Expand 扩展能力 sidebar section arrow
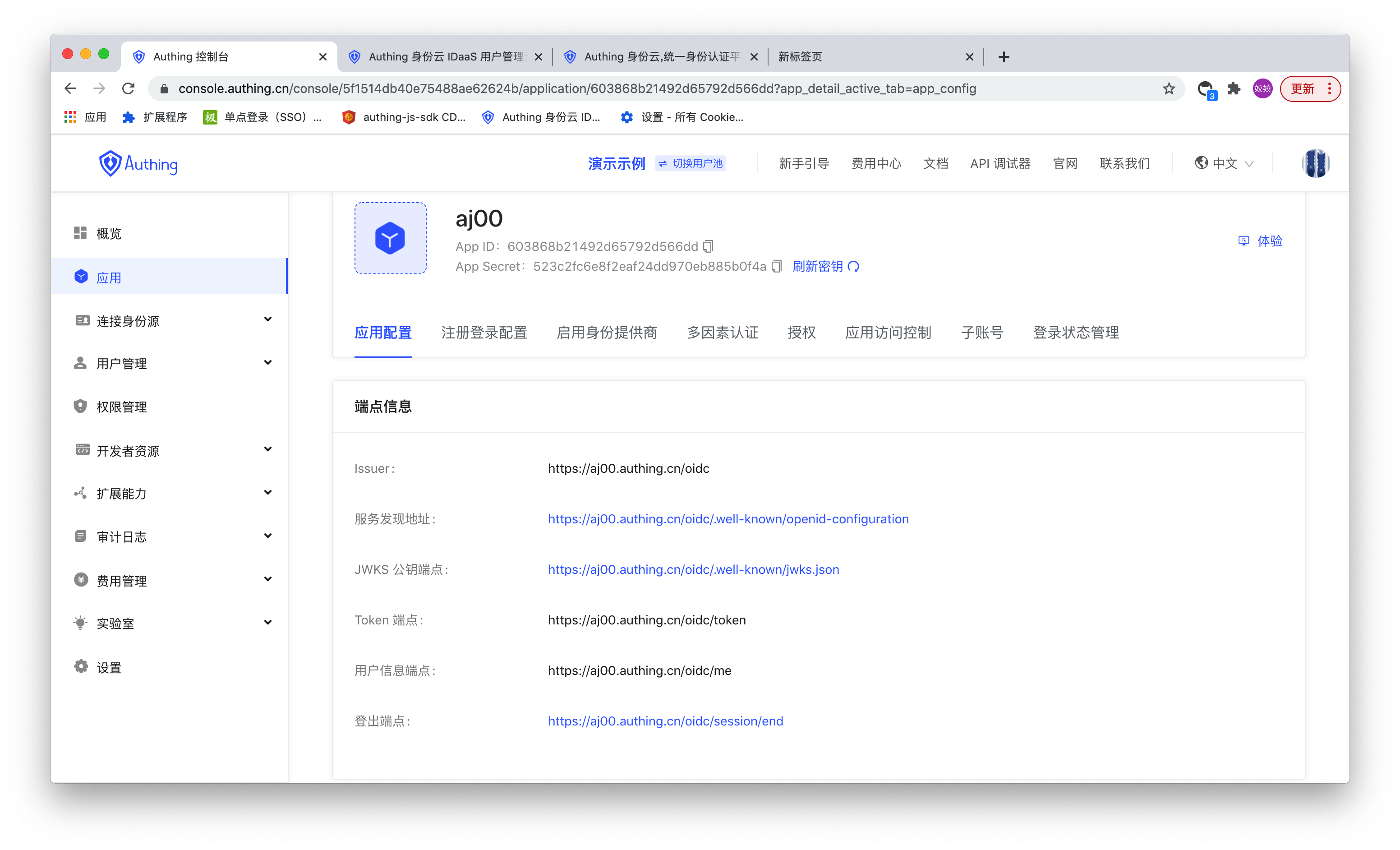The height and width of the screenshot is (850, 1400). pyautogui.click(x=267, y=493)
